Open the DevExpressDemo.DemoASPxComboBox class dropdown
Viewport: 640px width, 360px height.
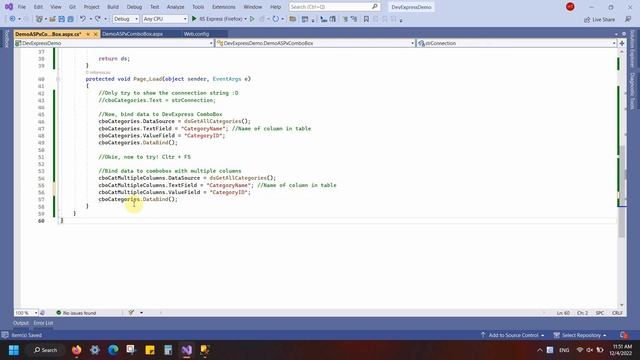tap(316, 43)
